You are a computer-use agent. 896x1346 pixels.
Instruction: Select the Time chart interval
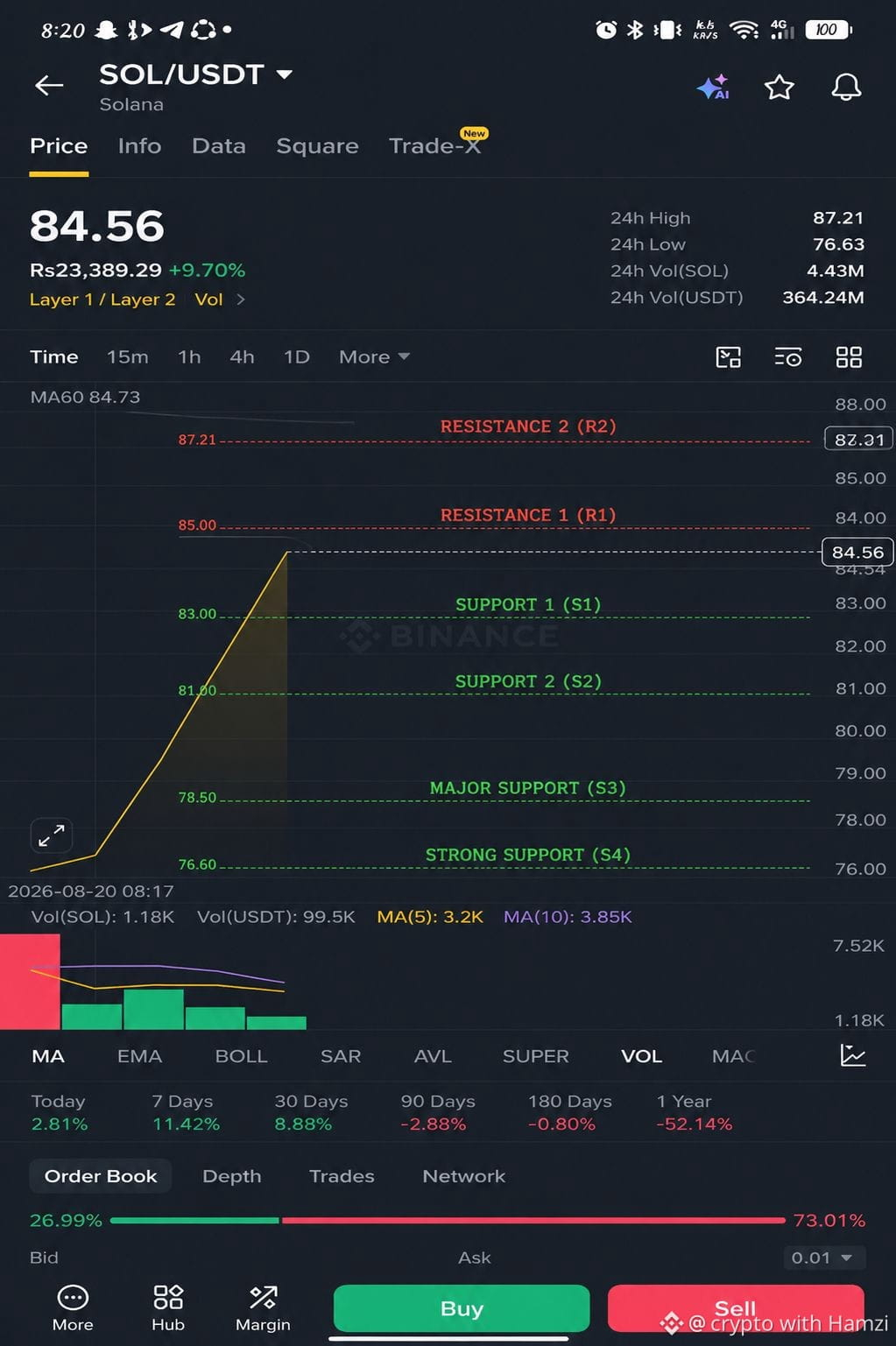point(54,357)
